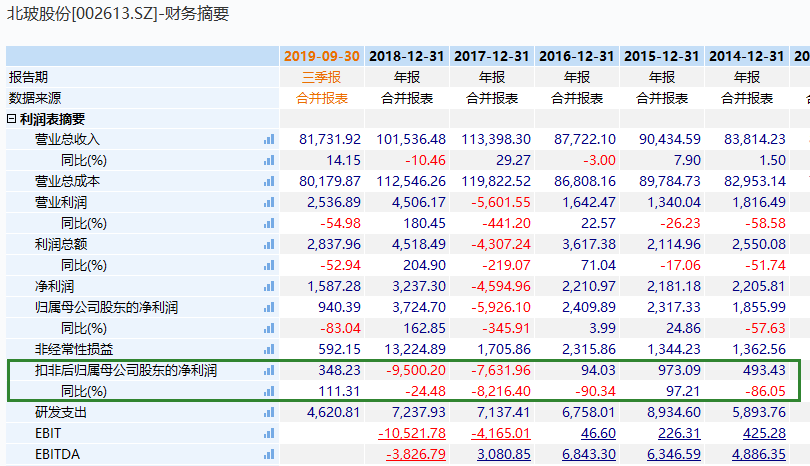Select 2015 net profit value 2,181.18
The image size is (810, 466).
pyautogui.click(x=674, y=287)
